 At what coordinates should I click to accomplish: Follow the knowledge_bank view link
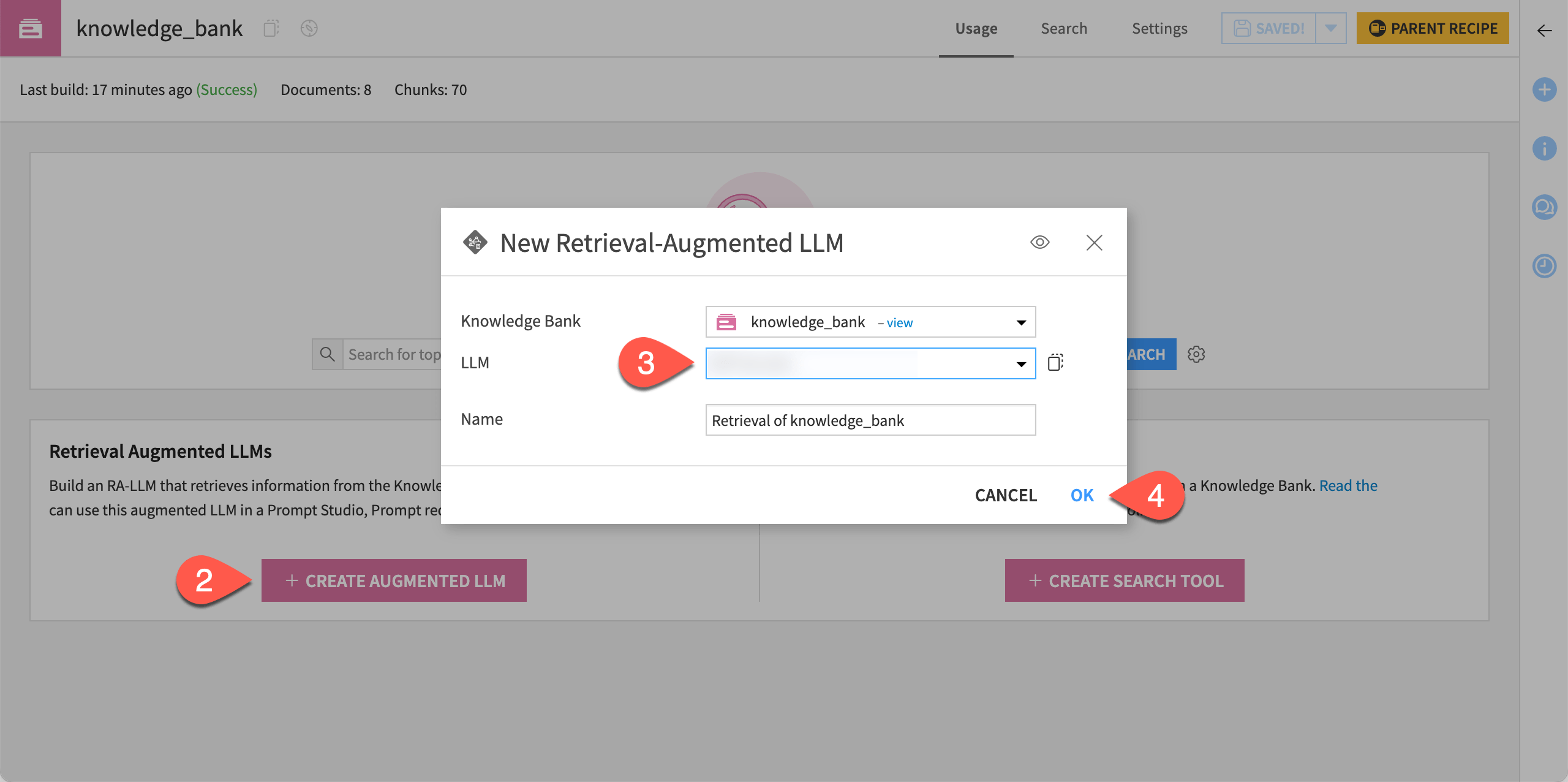pos(899,323)
